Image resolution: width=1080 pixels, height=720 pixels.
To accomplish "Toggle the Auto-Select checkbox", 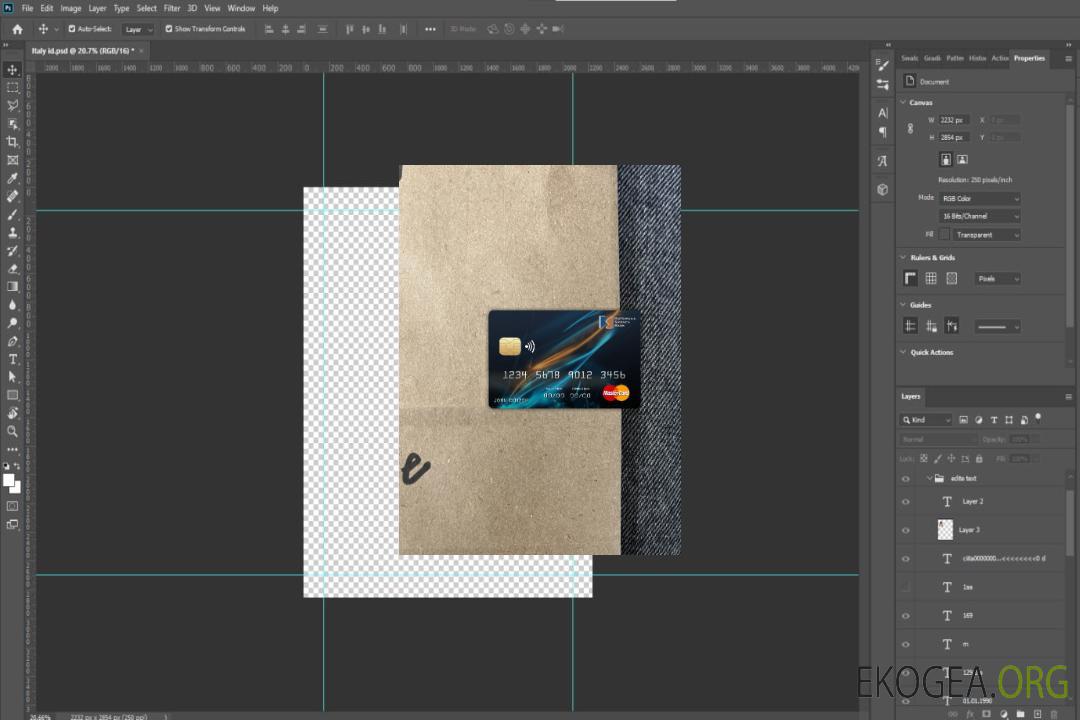I will point(71,29).
